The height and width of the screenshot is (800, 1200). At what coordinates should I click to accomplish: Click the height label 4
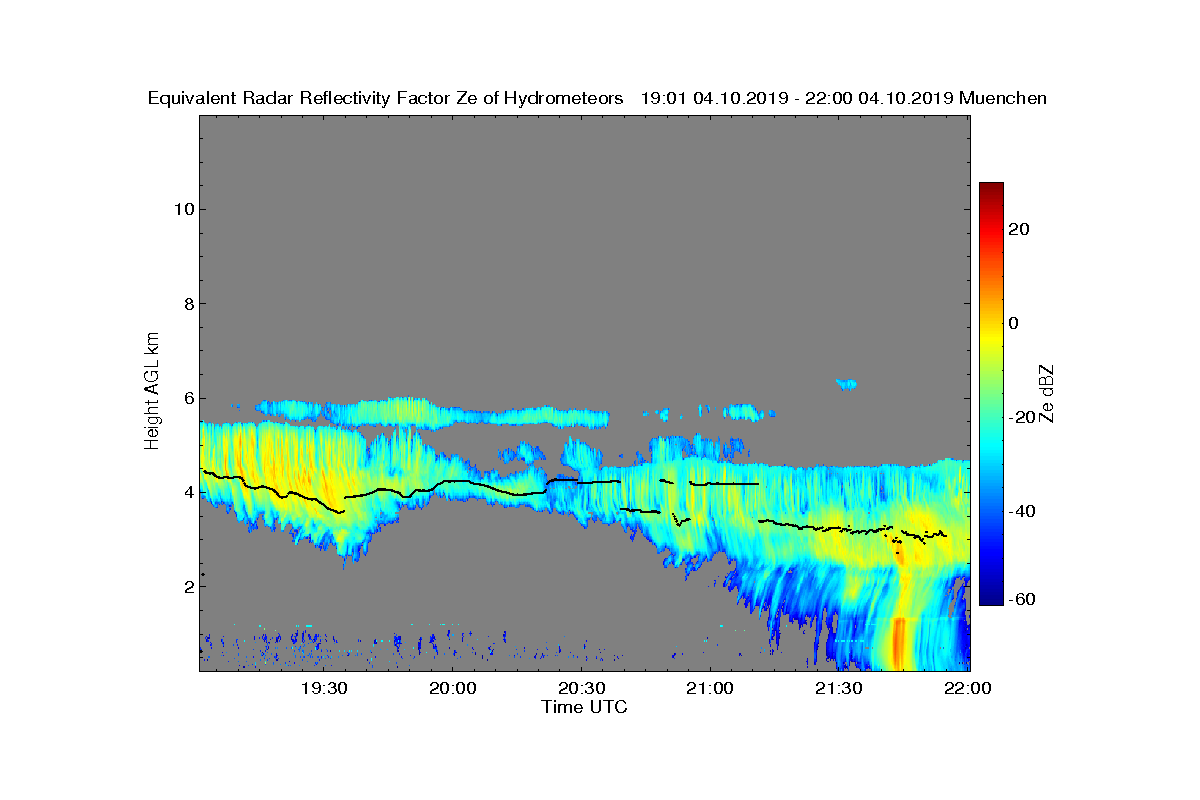point(187,492)
